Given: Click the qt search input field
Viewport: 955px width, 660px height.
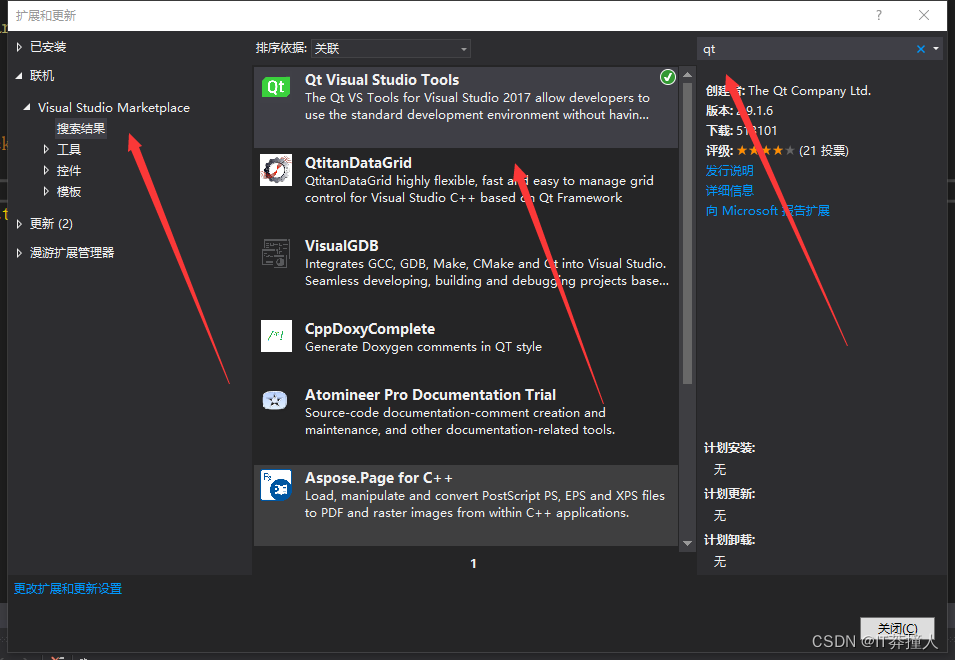Looking at the screenshot, I should (x=805, y=49).
